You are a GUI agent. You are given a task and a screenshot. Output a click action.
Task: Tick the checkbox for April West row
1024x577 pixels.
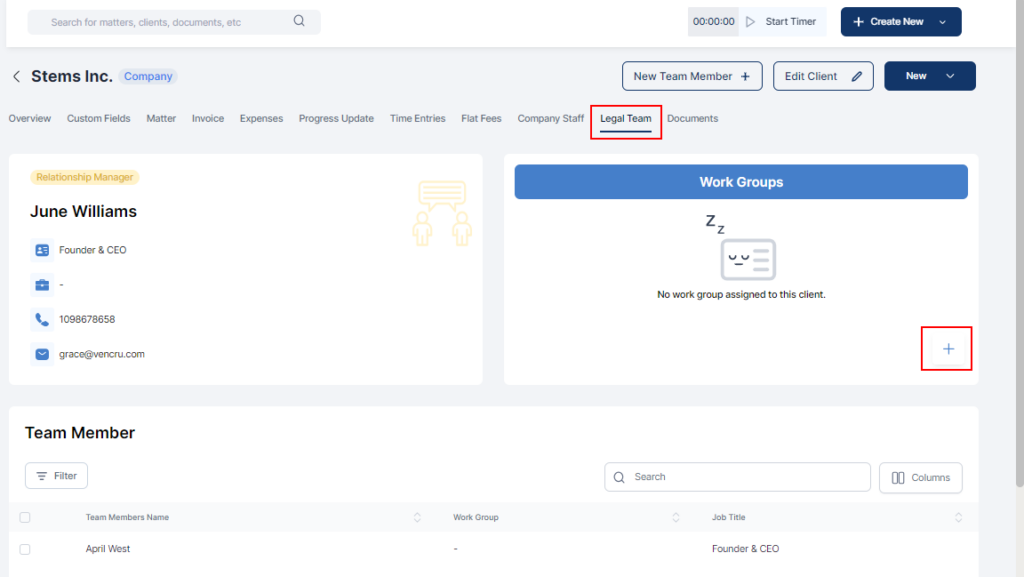pos(25,549)
